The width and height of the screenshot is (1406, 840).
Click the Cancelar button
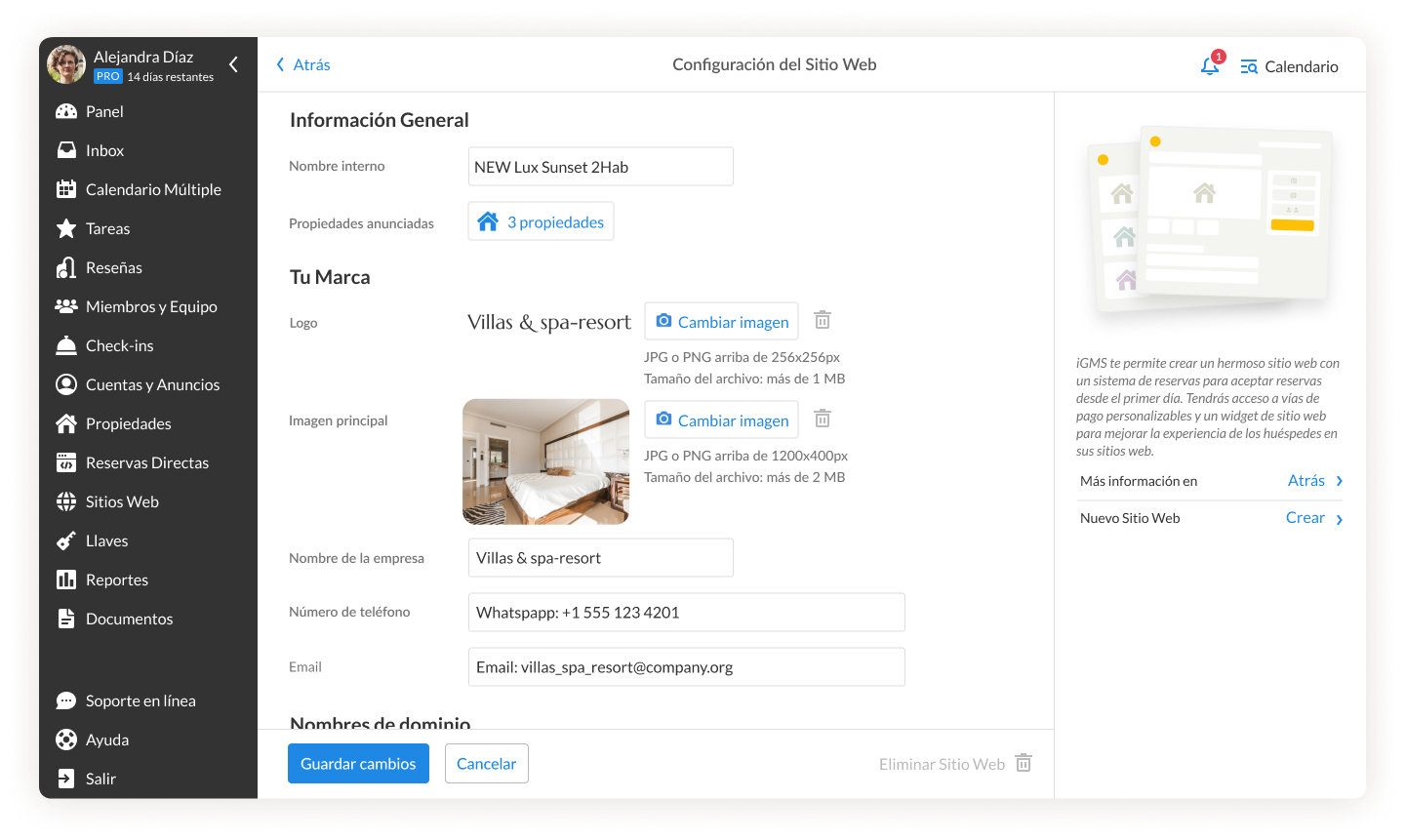click(x=487, y=763)
